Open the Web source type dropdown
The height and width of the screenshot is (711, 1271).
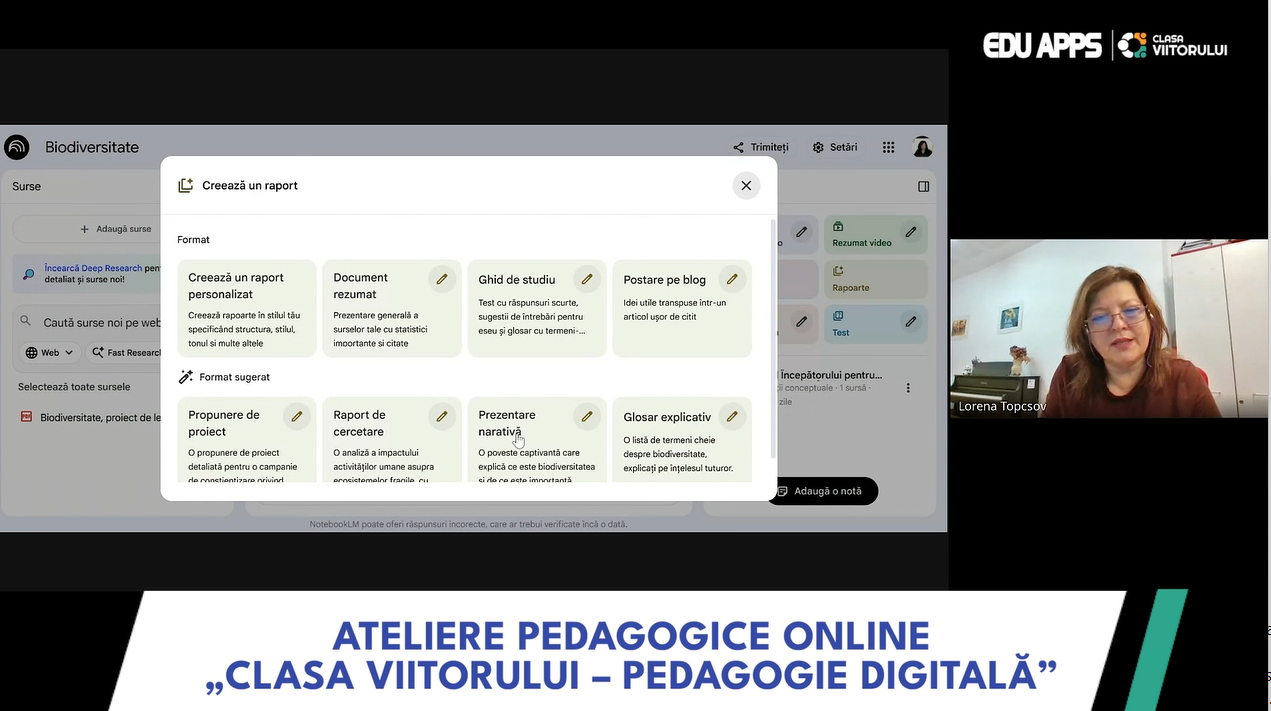pyautogui.click(x=50, y=352)
